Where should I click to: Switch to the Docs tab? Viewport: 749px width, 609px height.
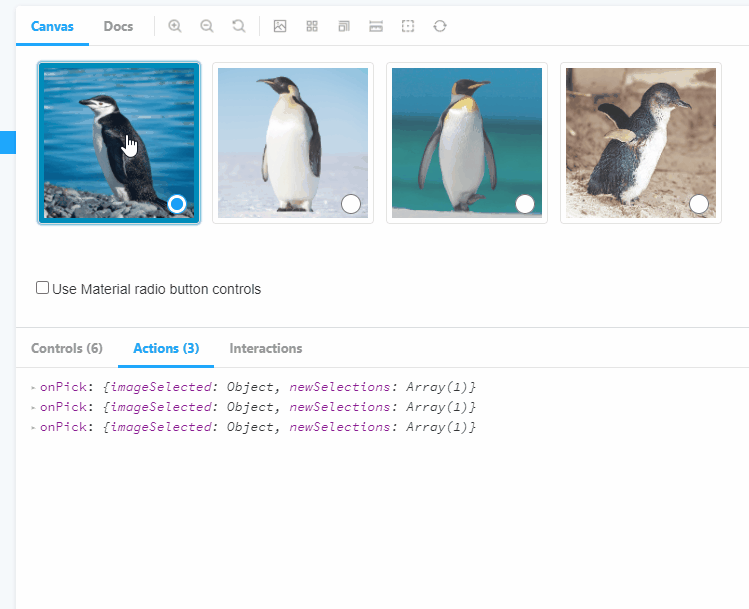(118, 26)
